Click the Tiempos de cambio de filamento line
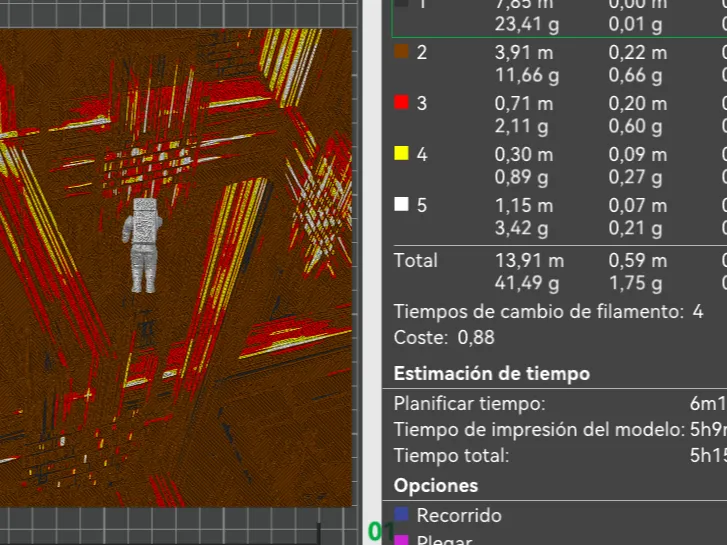727x545 pixels. click(548, 312)
